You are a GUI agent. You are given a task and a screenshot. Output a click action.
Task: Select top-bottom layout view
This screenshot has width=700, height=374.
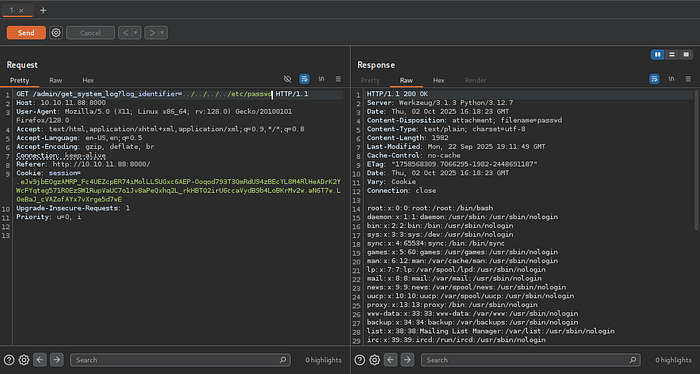671,54
